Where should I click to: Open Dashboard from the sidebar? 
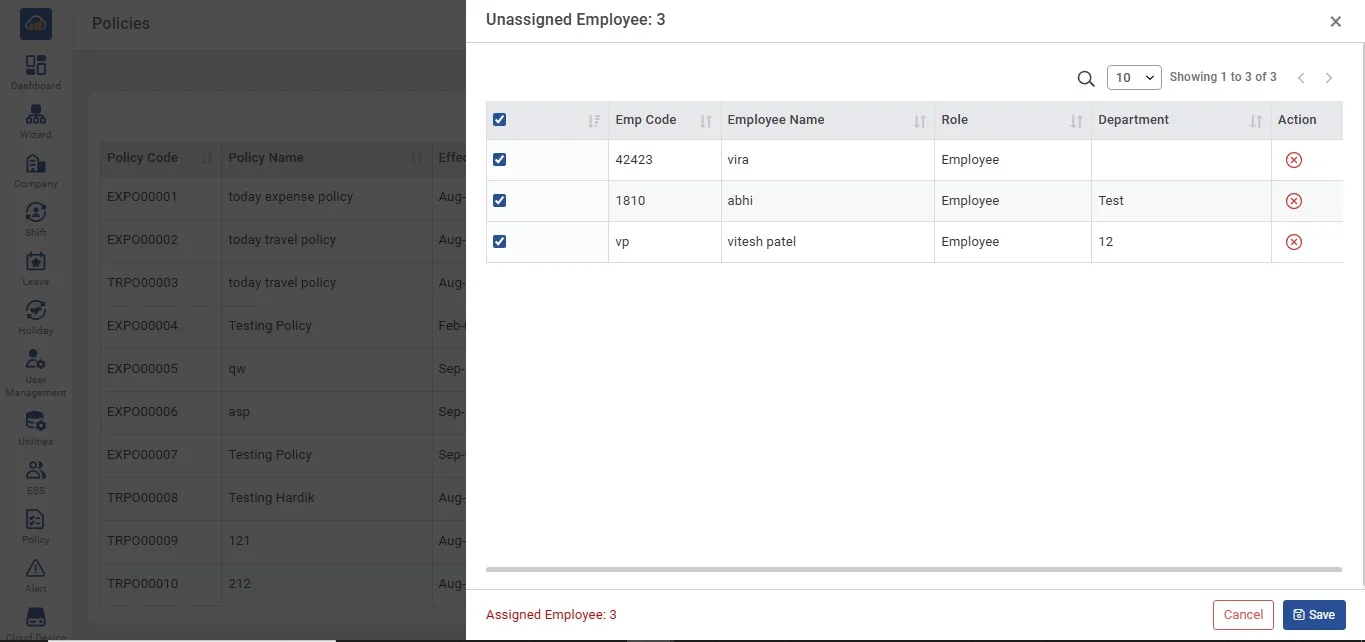36,72
